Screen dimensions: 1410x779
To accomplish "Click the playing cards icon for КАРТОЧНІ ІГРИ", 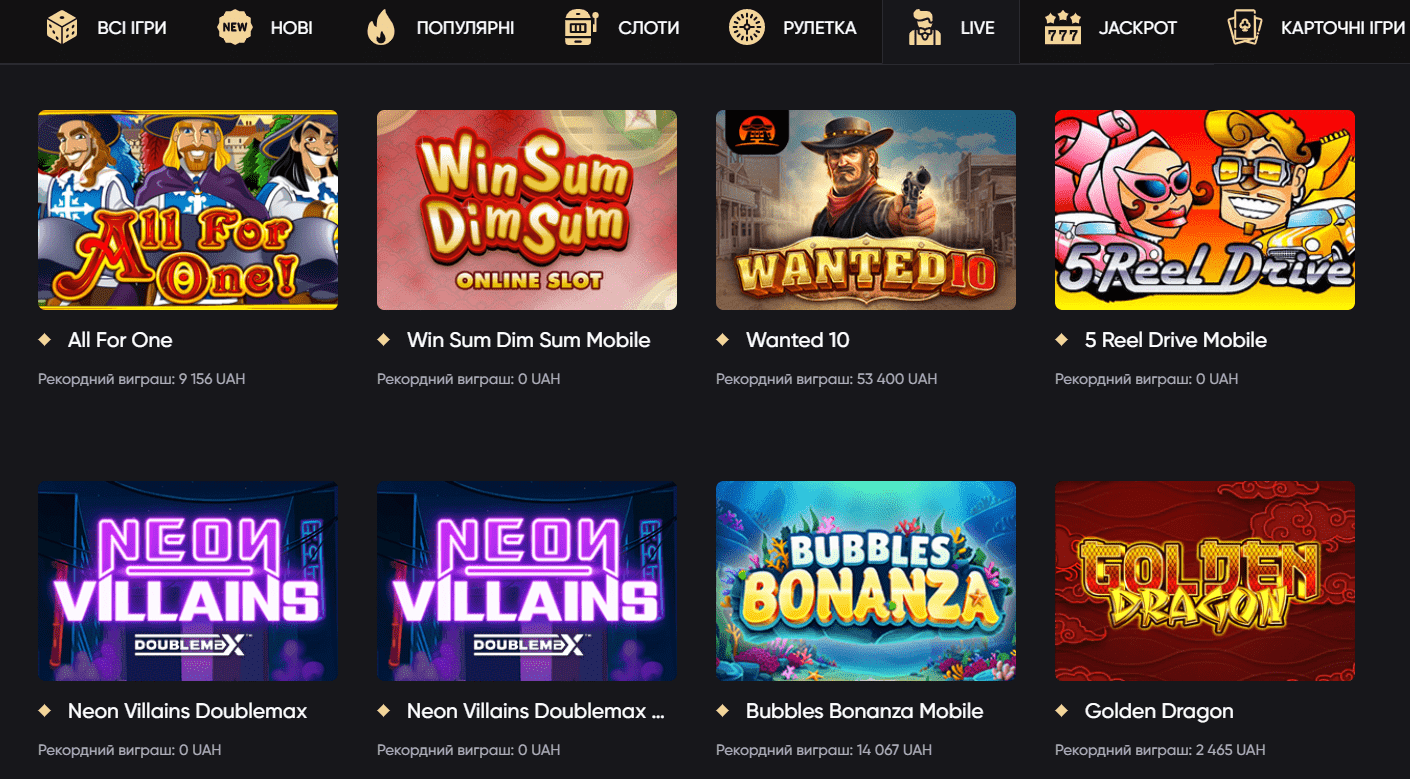I will click(x=1243, y=27).
